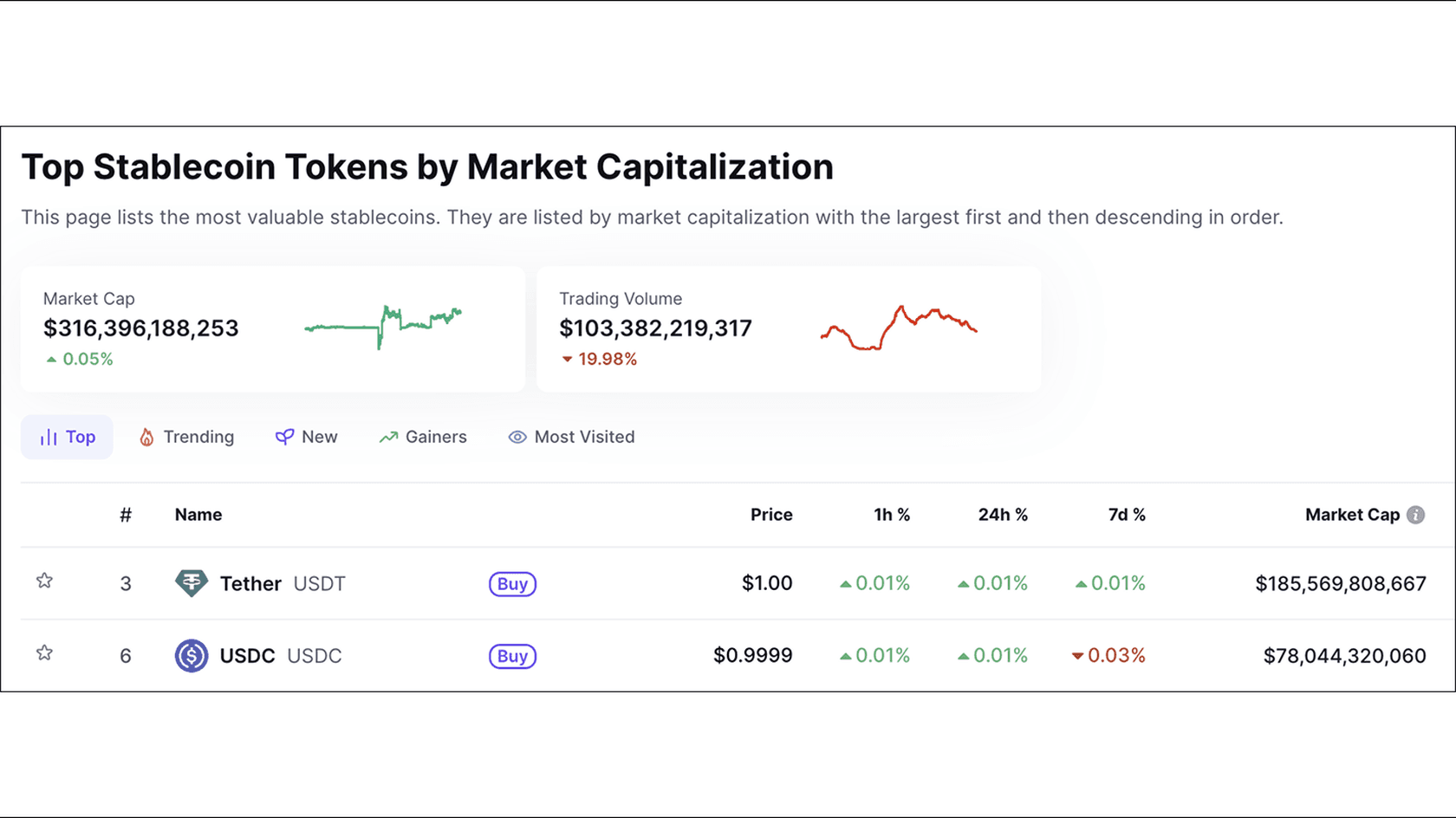Click the eye icon beside Most Visited
This screenshot has width=1456, height=818.
(x=517, y=437)
